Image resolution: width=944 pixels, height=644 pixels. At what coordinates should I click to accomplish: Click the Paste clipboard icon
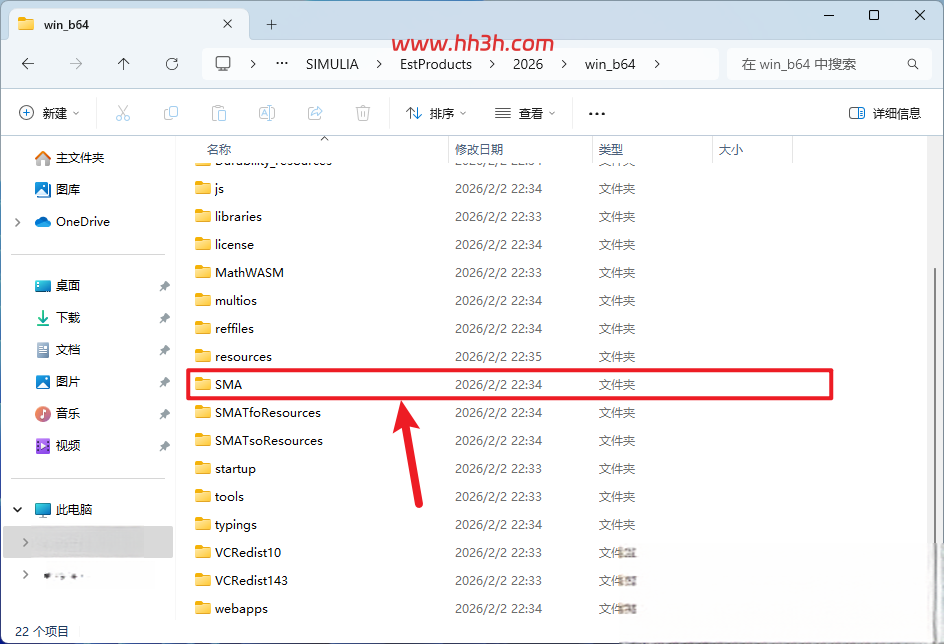[x=219, y=113]
